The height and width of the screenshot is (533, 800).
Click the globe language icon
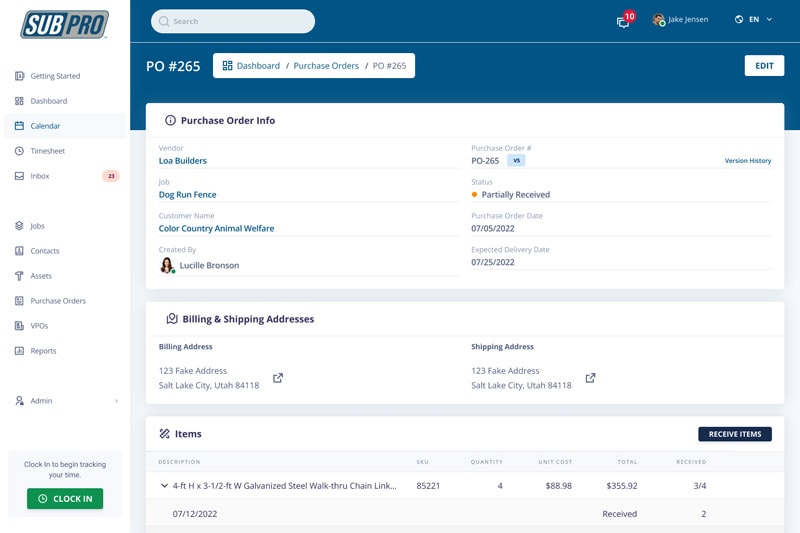739,19
